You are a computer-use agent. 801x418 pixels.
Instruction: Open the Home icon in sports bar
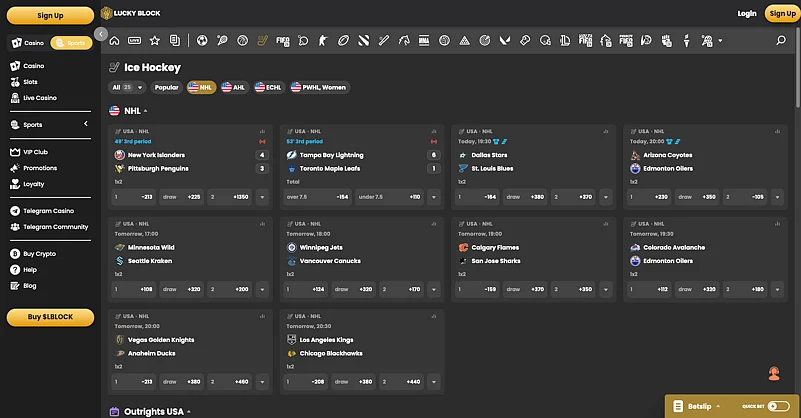[x=114, y=41]
